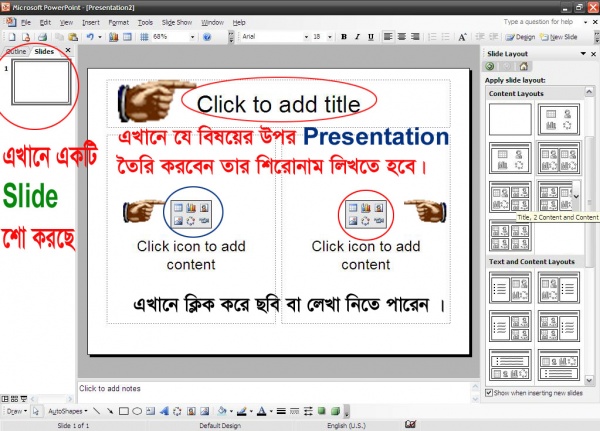
Task: Apply bulleted list formatting
Action: pyautogui.click(x=445, y=37)
